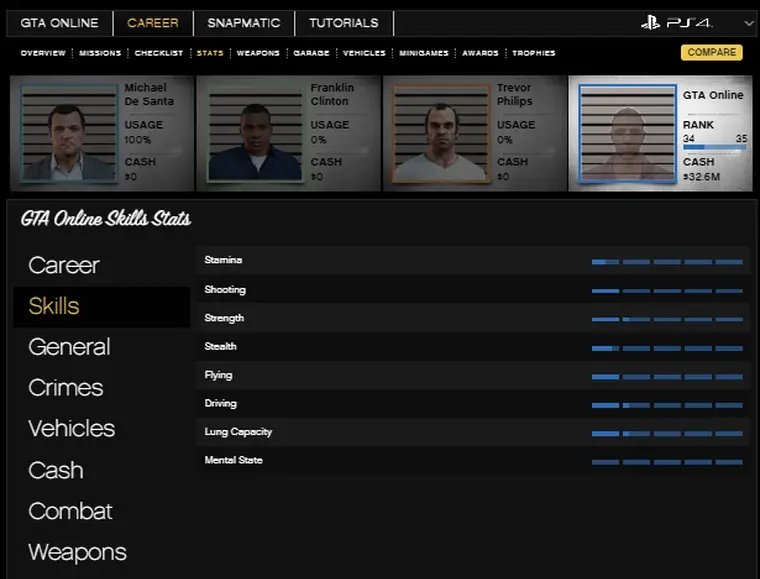Click the Mental State progress bar

click(667, 462)
